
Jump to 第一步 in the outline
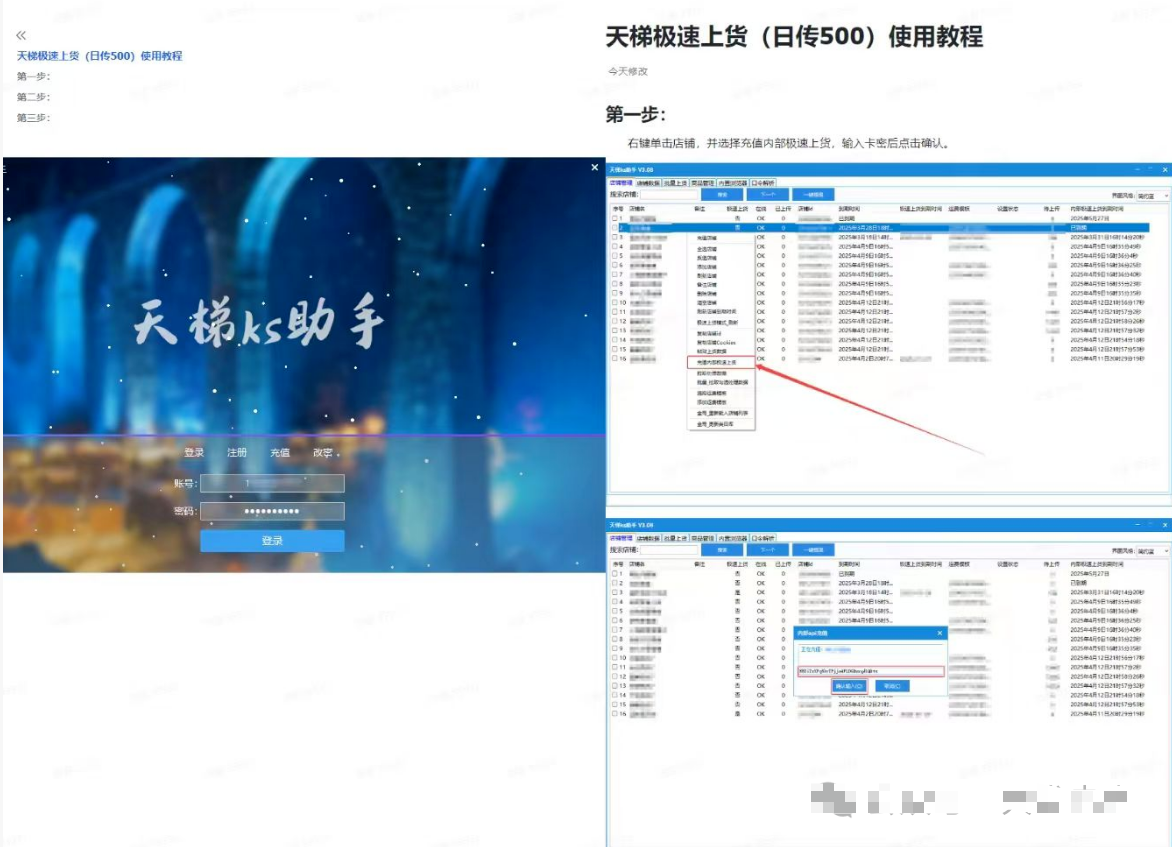33,77
